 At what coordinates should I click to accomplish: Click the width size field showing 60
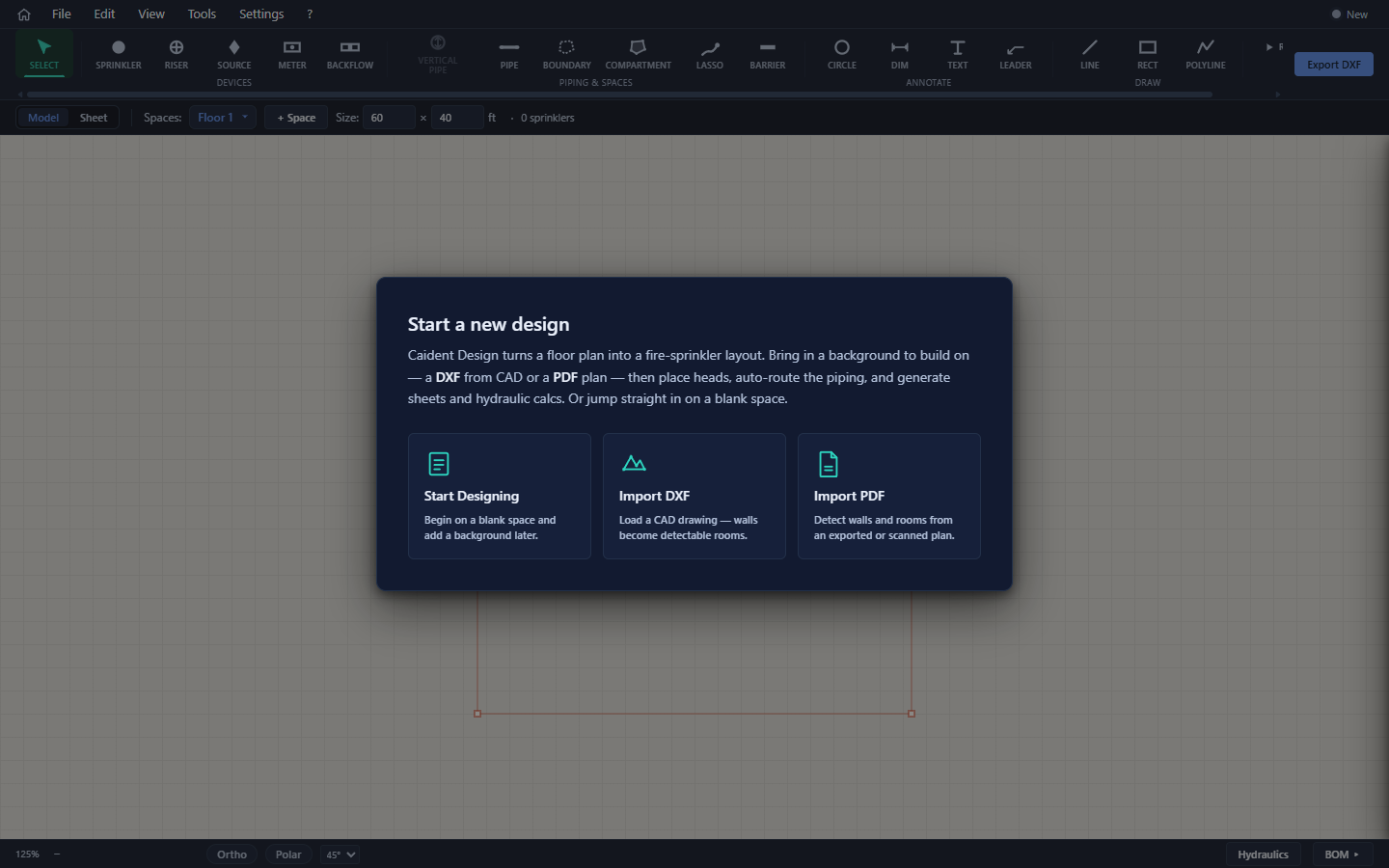point(389,118)
